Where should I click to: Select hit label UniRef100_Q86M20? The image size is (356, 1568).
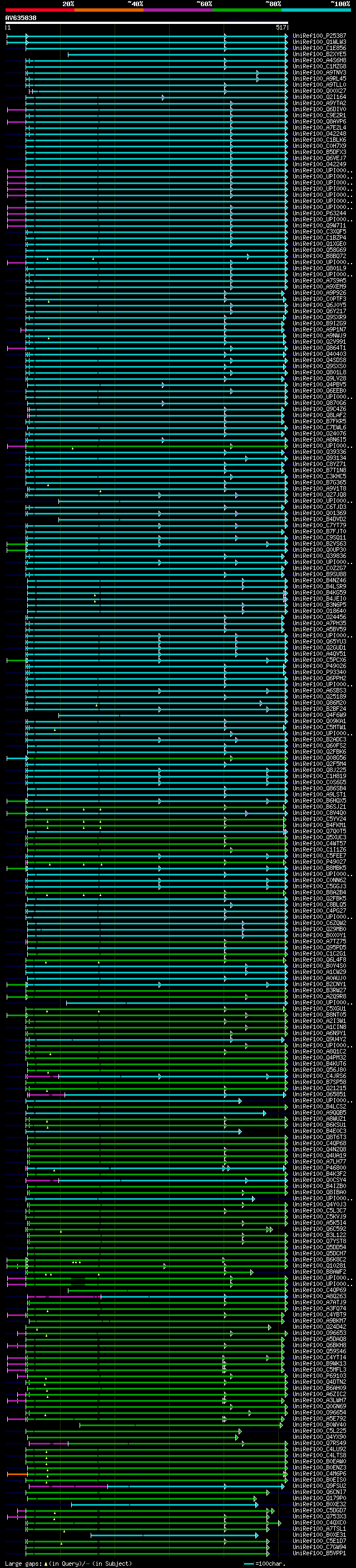coord(319,703)
